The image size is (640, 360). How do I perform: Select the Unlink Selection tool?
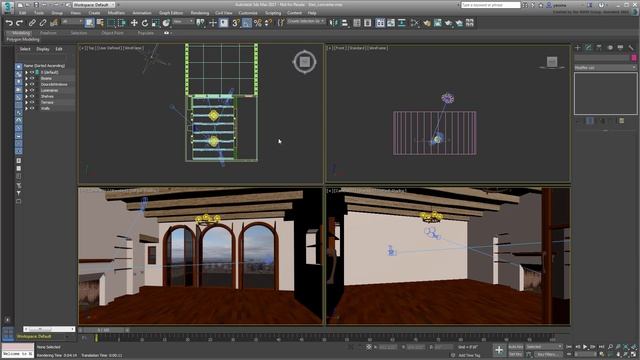click(43, 23)
